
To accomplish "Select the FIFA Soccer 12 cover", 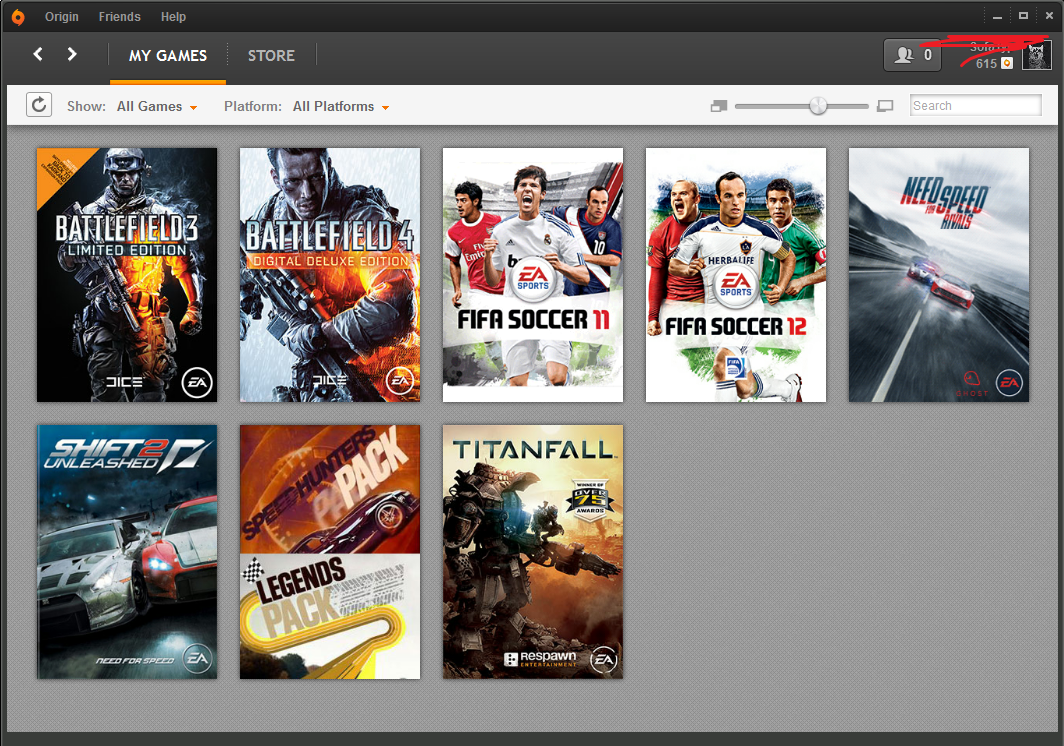I will 736,275.
